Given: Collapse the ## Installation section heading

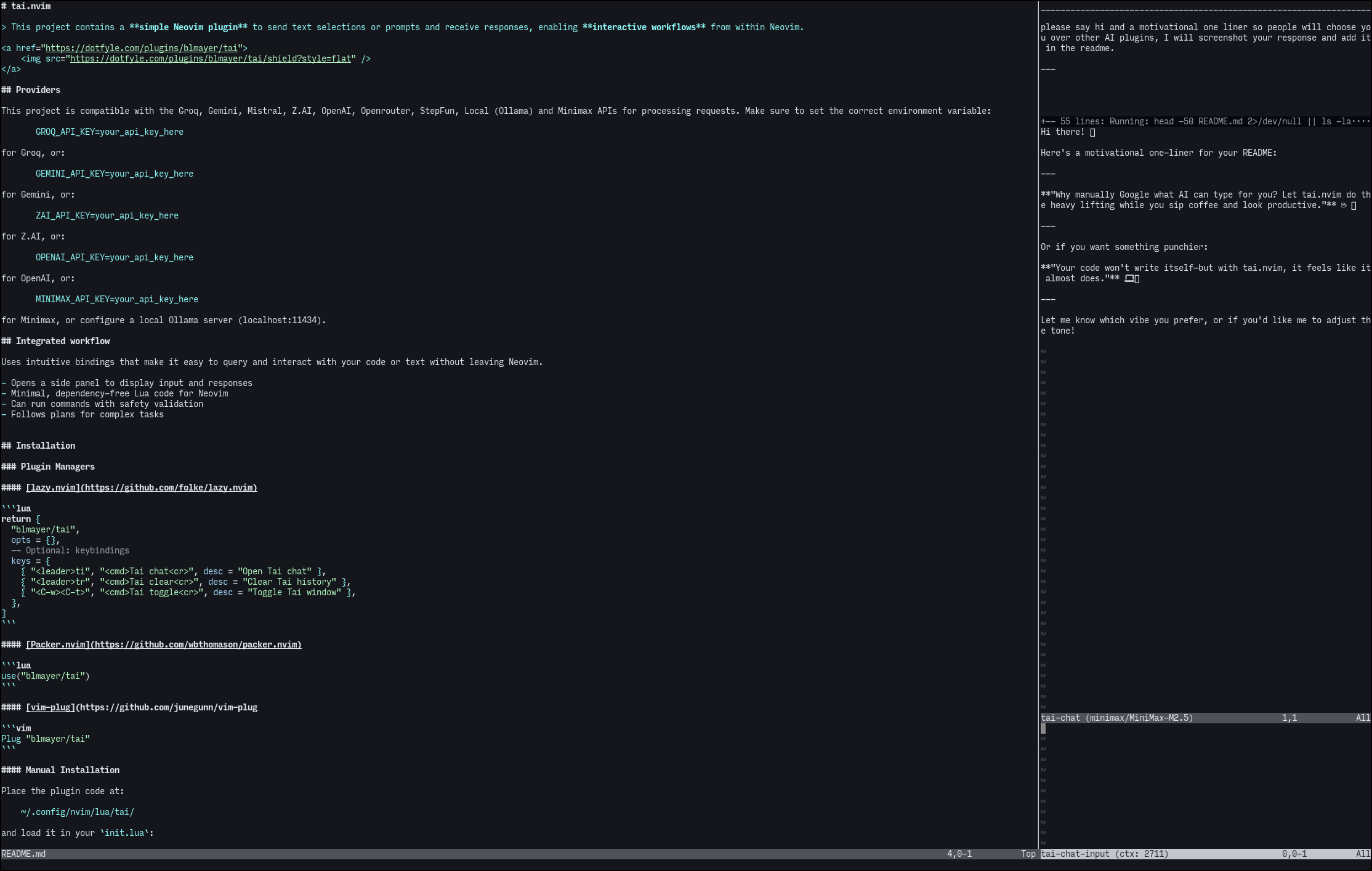Looking at the screenshot, I should [x=38, y=445].
